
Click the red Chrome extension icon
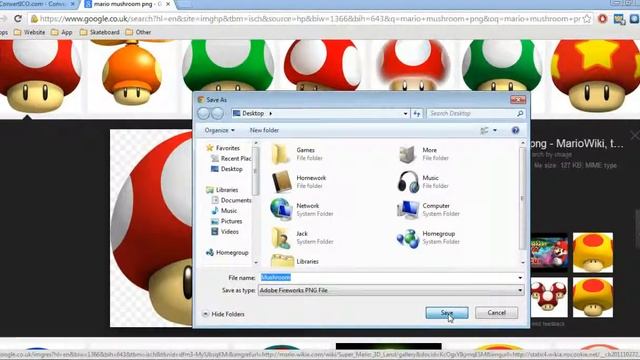[x=602, y=19]
